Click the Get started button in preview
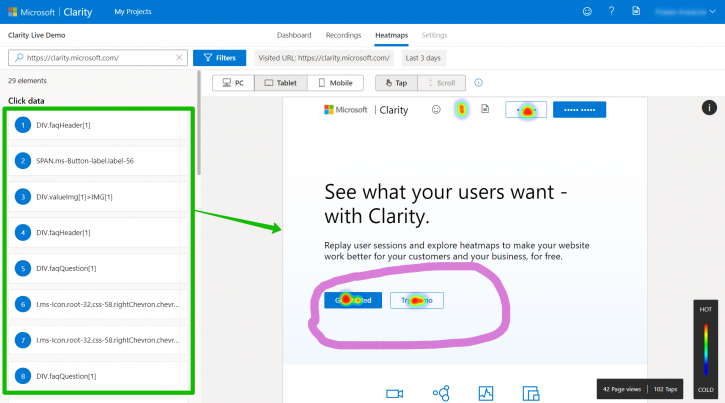Screen dimensions: 725x403 tap(353, 300)
